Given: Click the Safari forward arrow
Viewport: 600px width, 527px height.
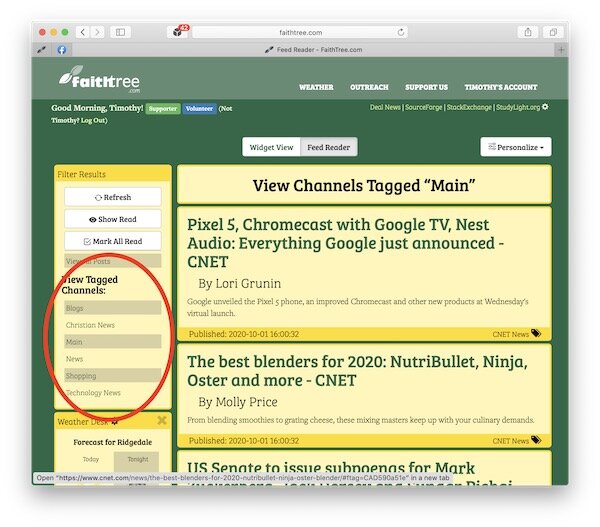Looking at the screenshot, I should click(x=97, y=32).
